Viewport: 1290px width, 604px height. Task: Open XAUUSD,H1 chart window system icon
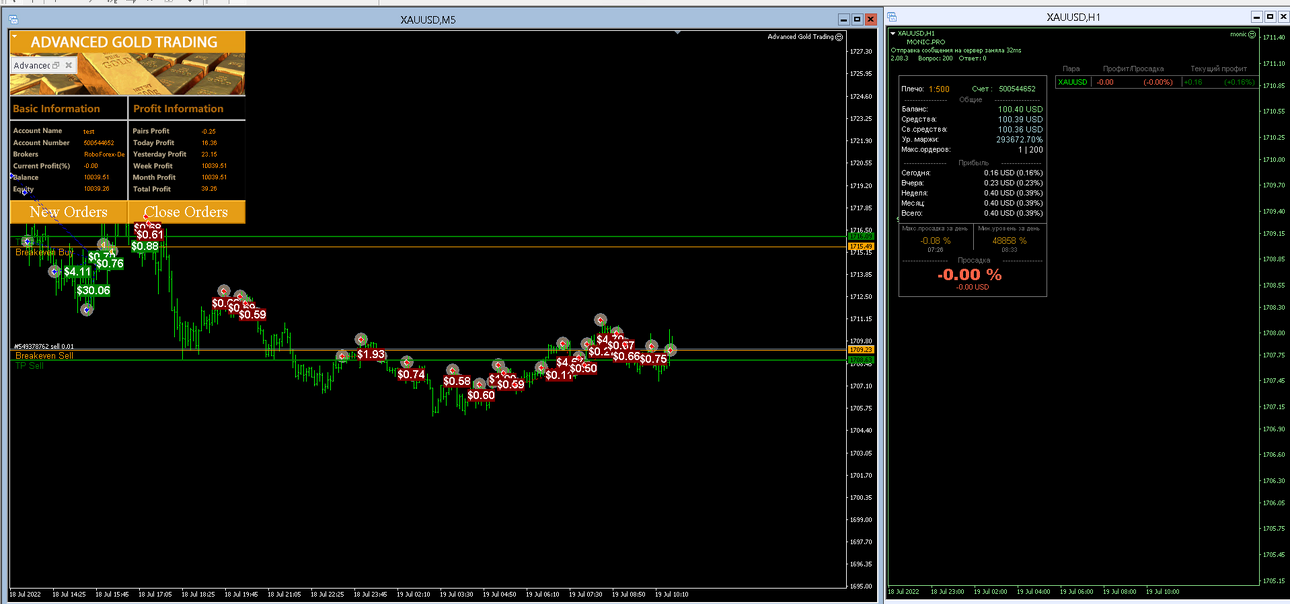coord(892,17)
